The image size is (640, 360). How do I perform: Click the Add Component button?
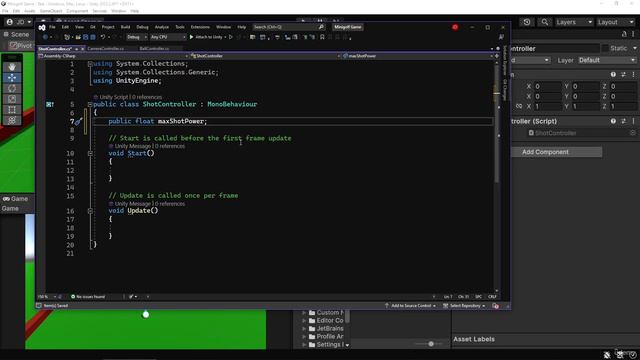(557, 152)
